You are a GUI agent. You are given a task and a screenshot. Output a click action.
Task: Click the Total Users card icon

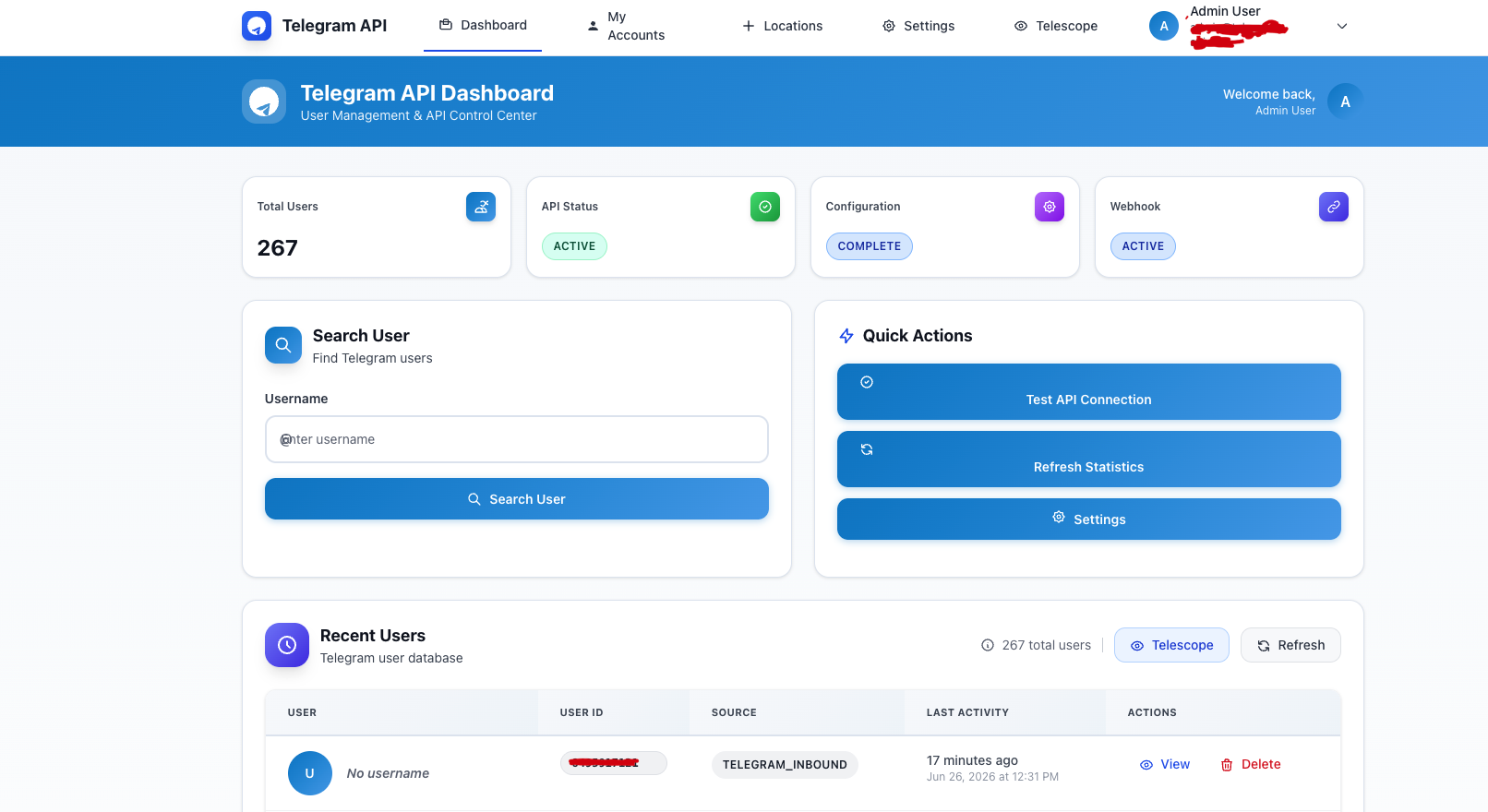tap(481, 207)
